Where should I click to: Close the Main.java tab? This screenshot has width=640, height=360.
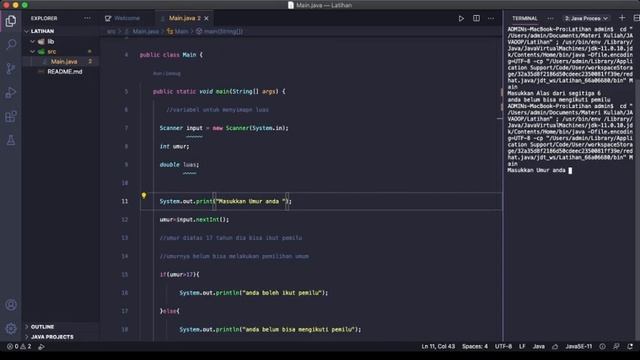click(206, 18)
